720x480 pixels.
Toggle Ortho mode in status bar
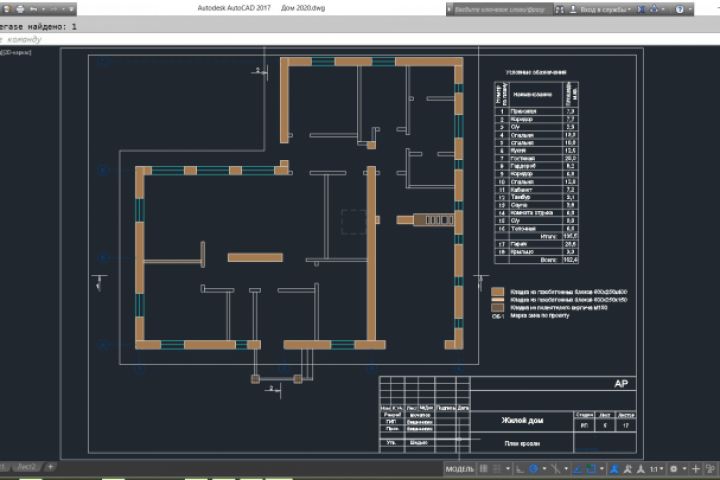click(519, 469)
